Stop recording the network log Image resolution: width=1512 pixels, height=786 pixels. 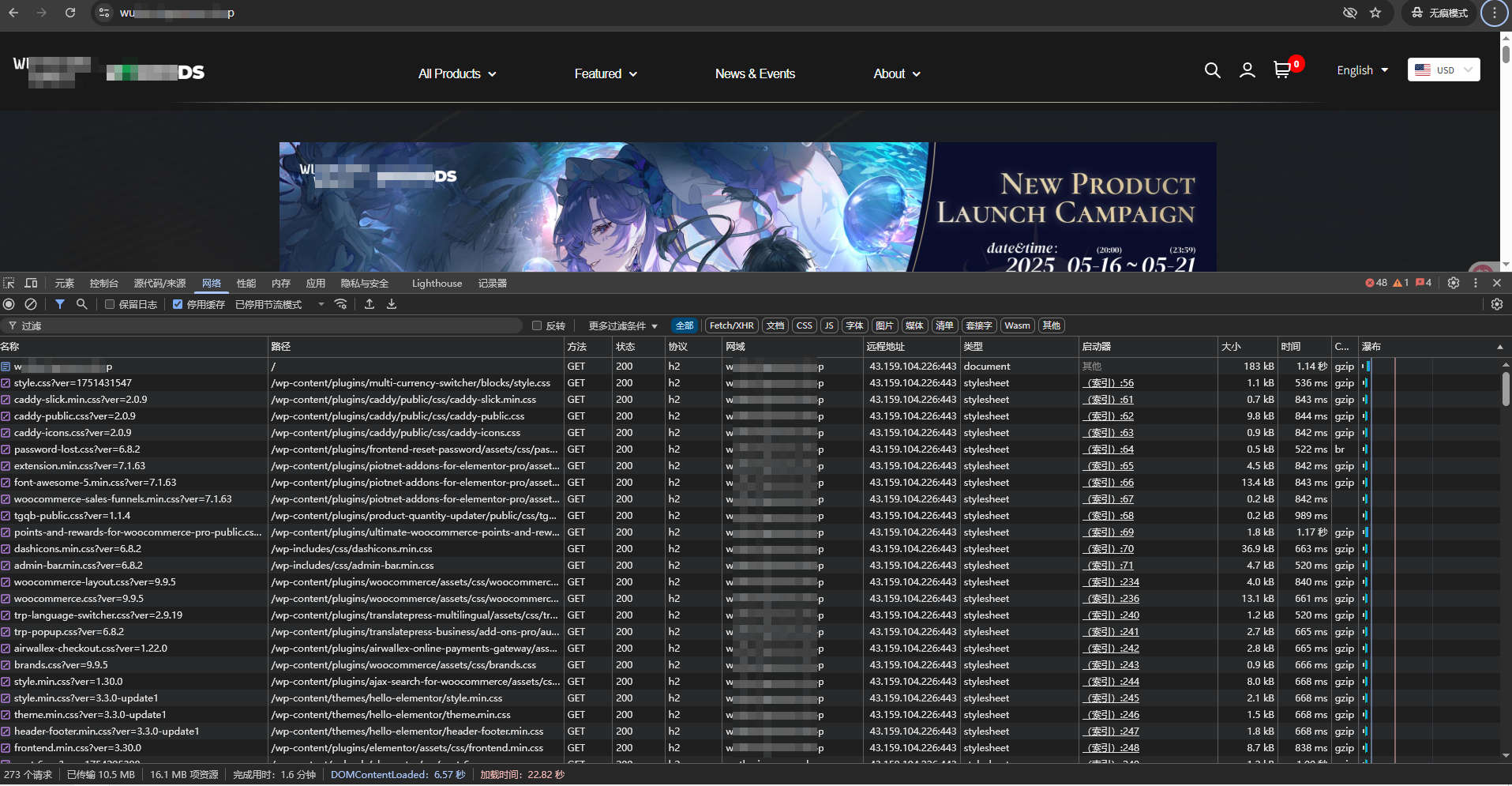click(x=9, y=304)
